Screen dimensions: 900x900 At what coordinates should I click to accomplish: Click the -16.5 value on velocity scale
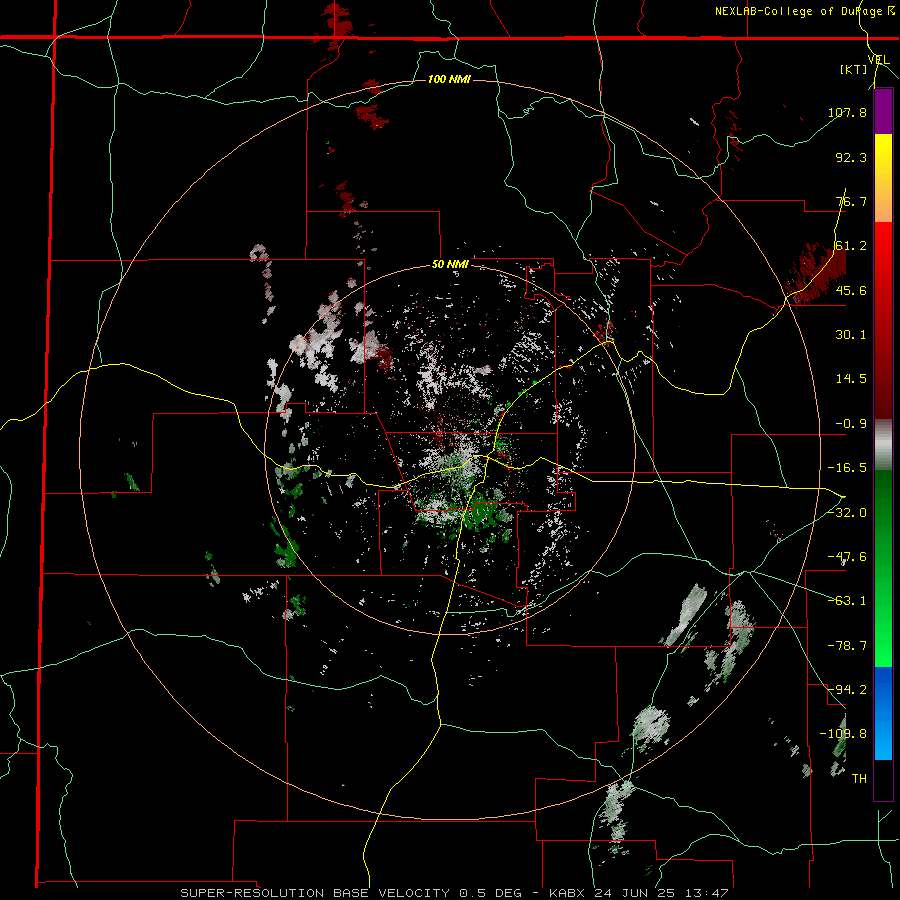(x=847, y=468)
